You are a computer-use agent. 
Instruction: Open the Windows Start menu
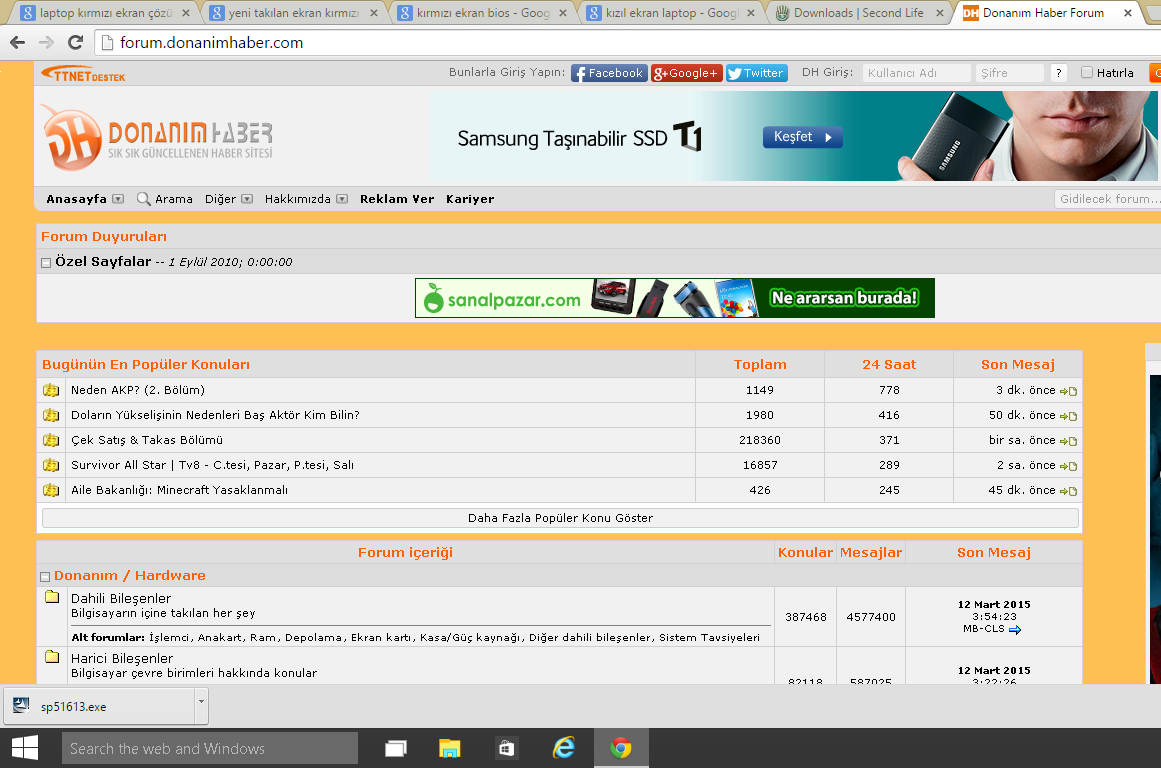tap(24, 748)
